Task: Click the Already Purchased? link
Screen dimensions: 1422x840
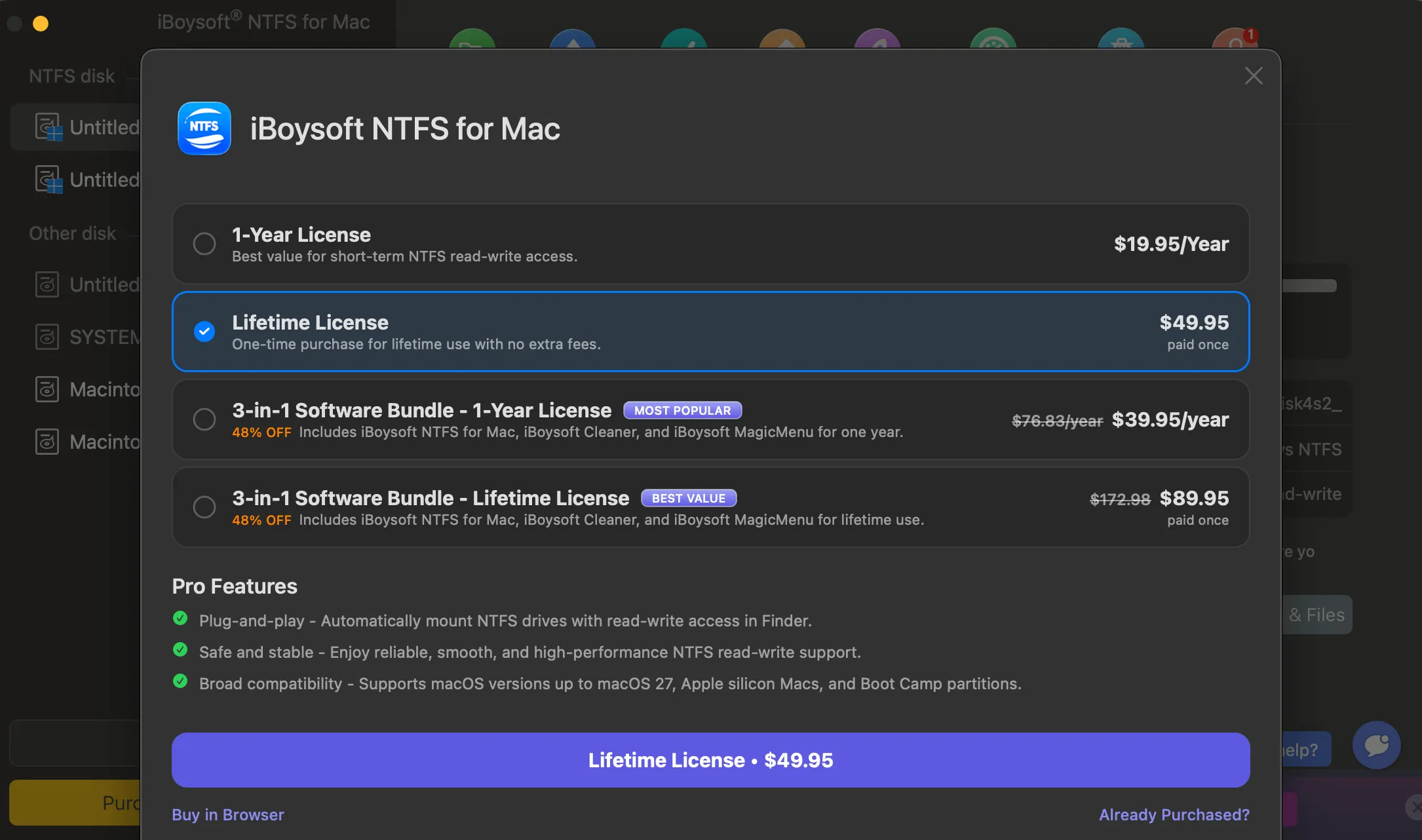Action: (x=1174, y=815)
